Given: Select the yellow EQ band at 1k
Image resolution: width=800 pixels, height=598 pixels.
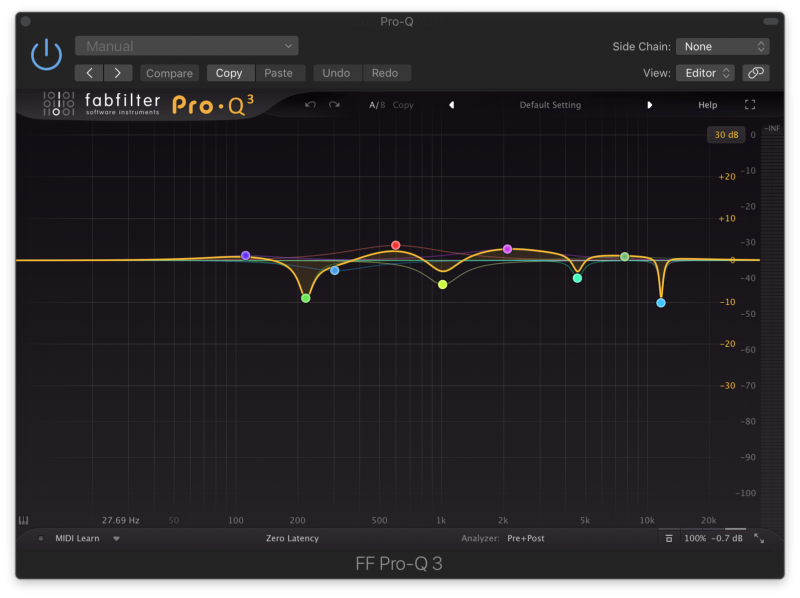Looking at the screenshot, I should click(x=443, y=284).
